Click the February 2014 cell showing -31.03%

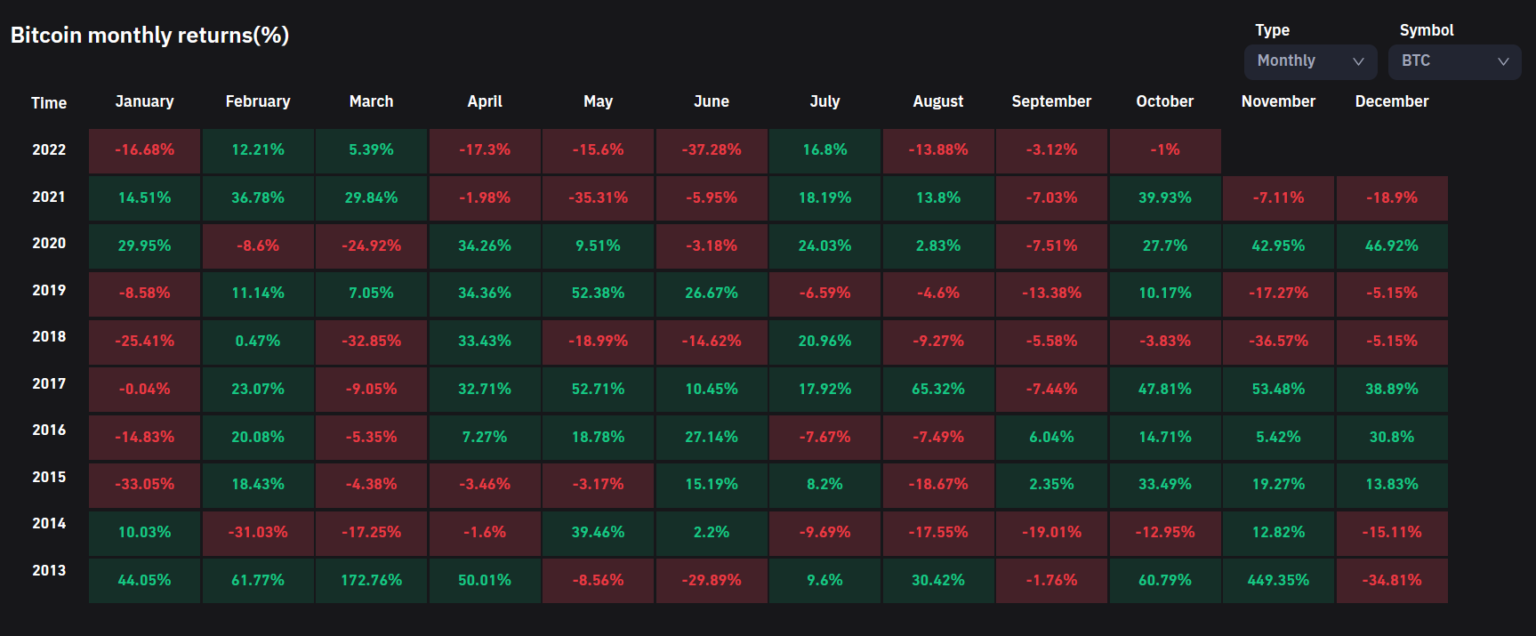coord(258,532)
